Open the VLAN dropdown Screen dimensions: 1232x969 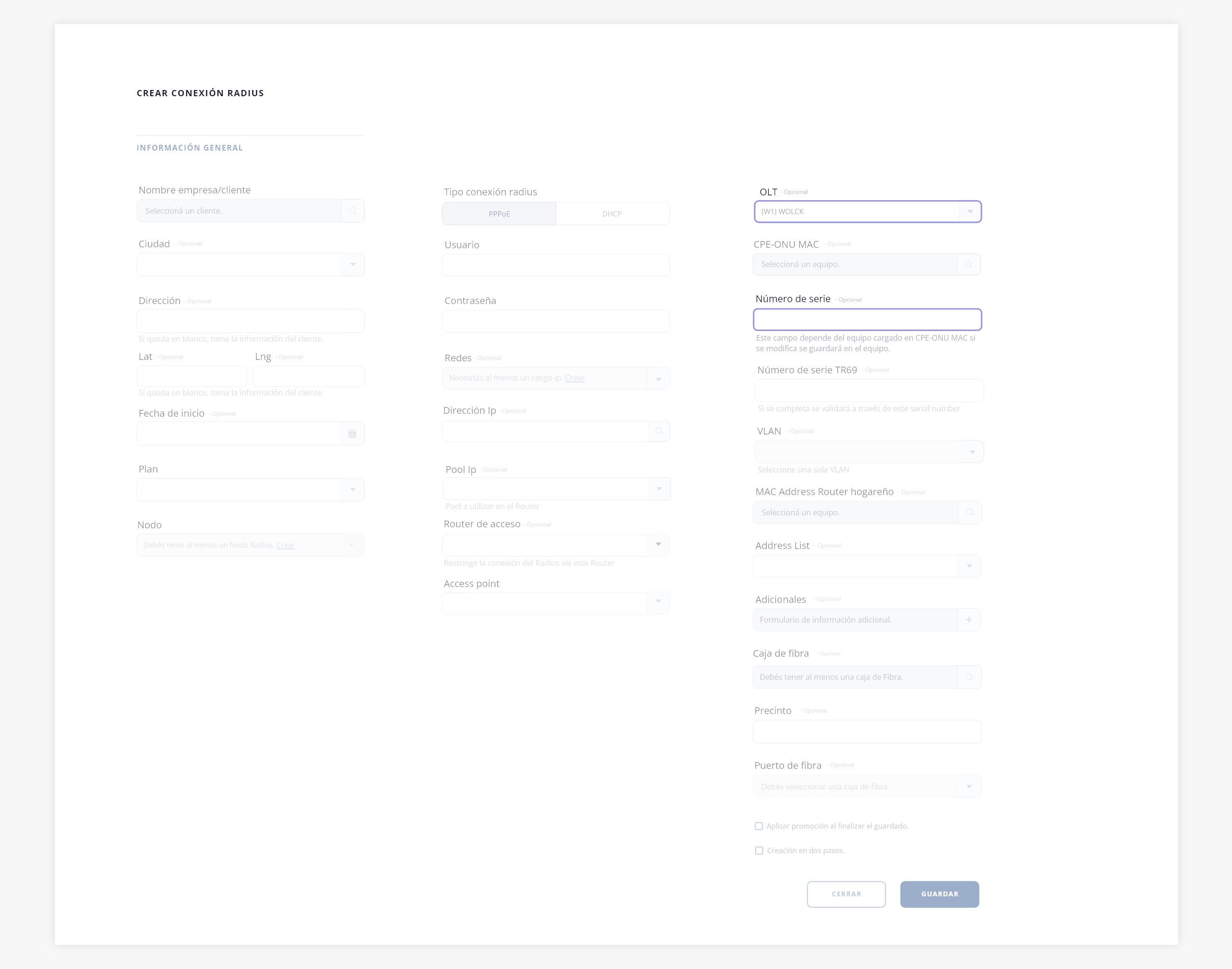pyautogui.click(x=972, y=452)
